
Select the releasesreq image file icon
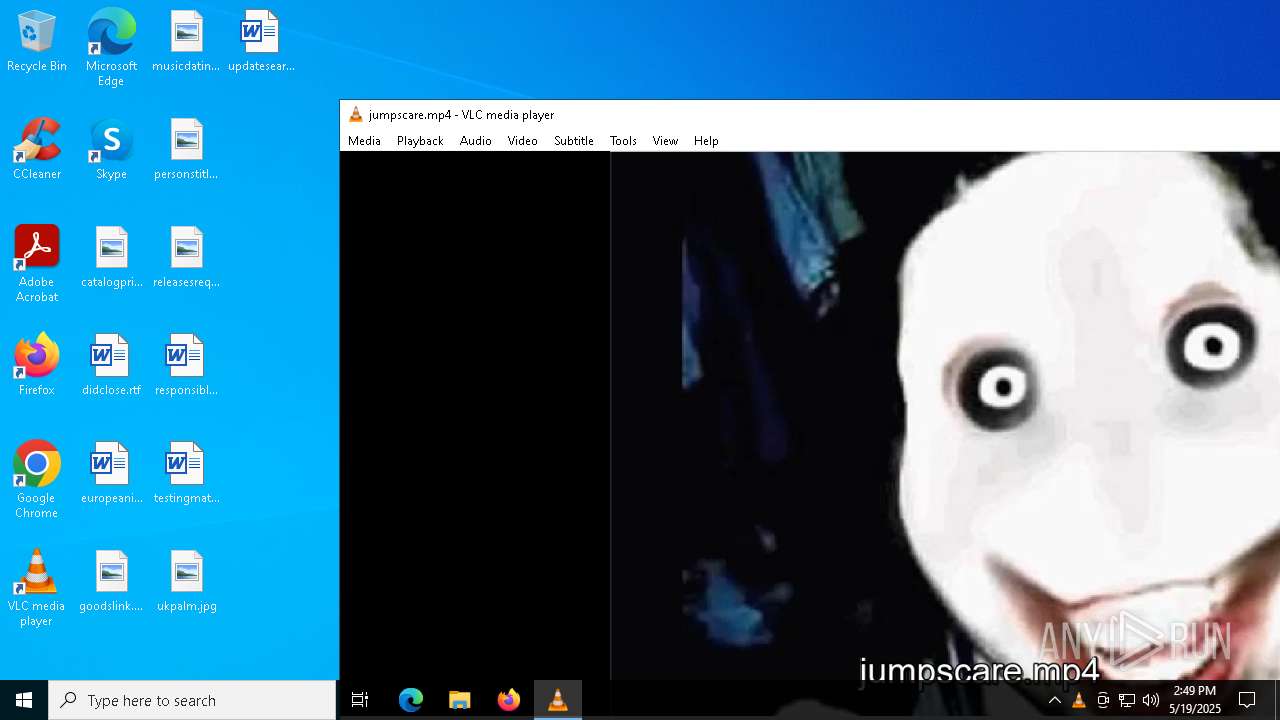click(186, 258)
